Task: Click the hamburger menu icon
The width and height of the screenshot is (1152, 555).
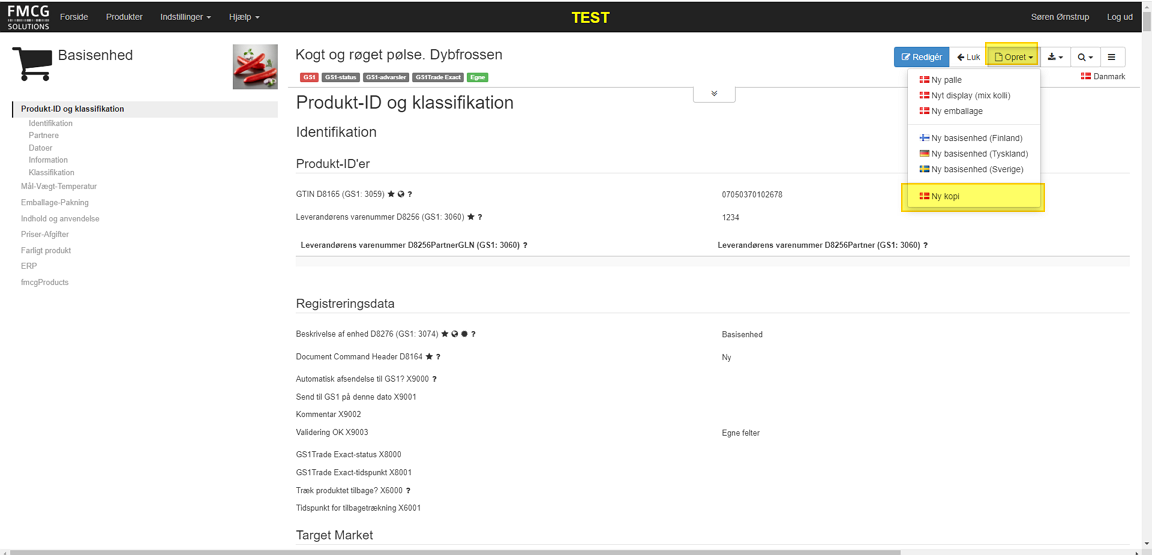Action: click(1111, 58)
